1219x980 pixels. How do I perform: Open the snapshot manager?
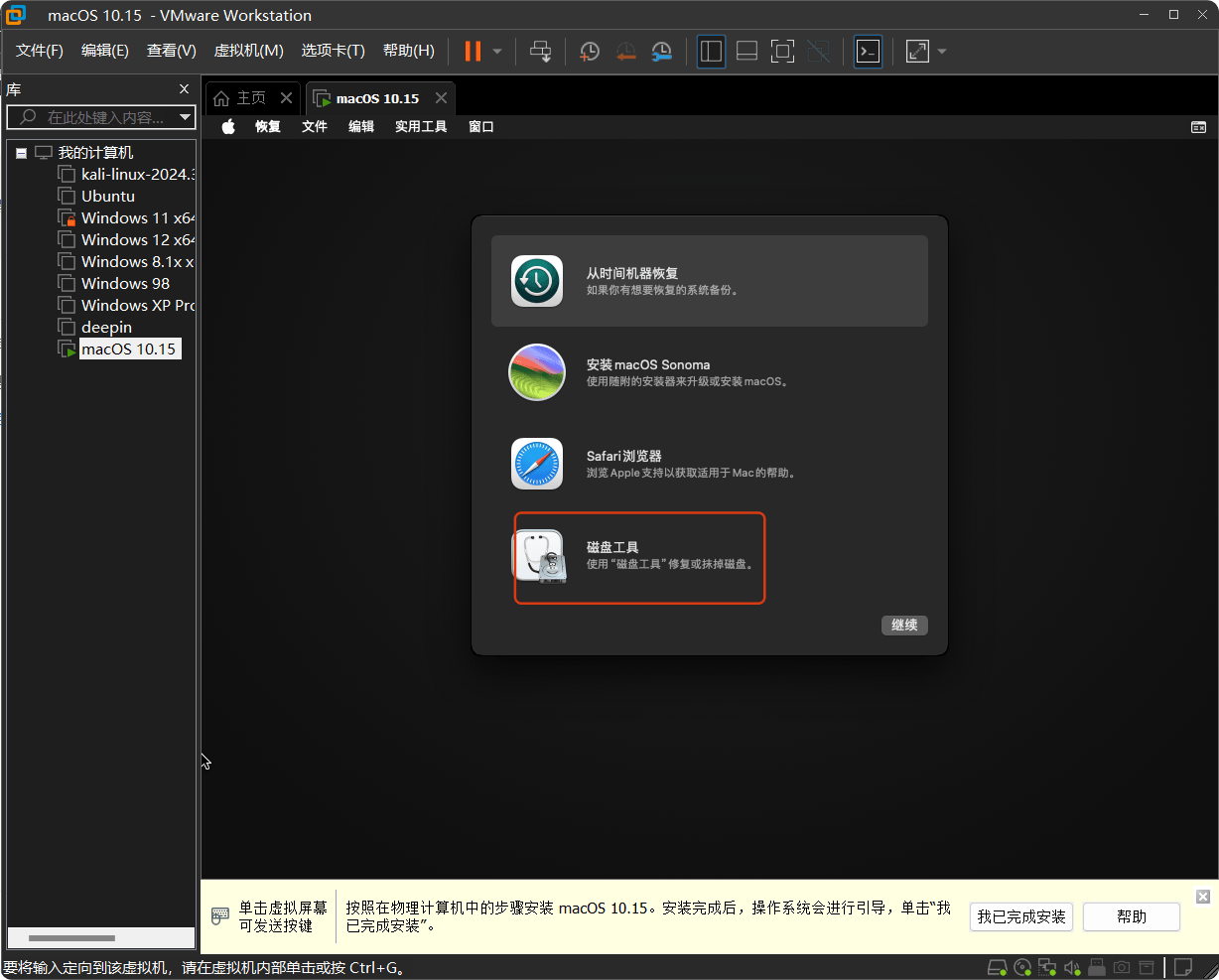pos(661,51)
